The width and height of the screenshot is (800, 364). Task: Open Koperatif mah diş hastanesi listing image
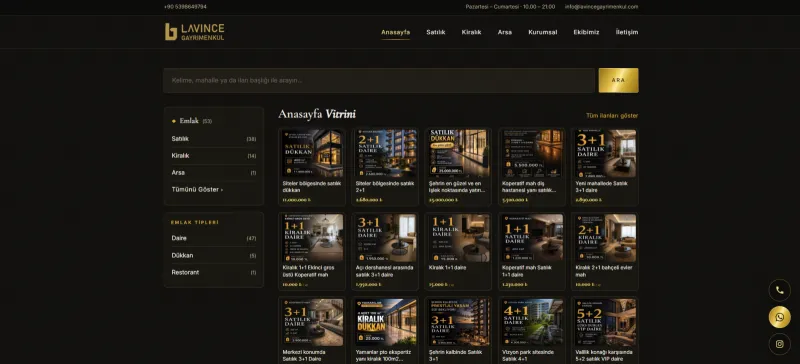click(x=532, y=153)
